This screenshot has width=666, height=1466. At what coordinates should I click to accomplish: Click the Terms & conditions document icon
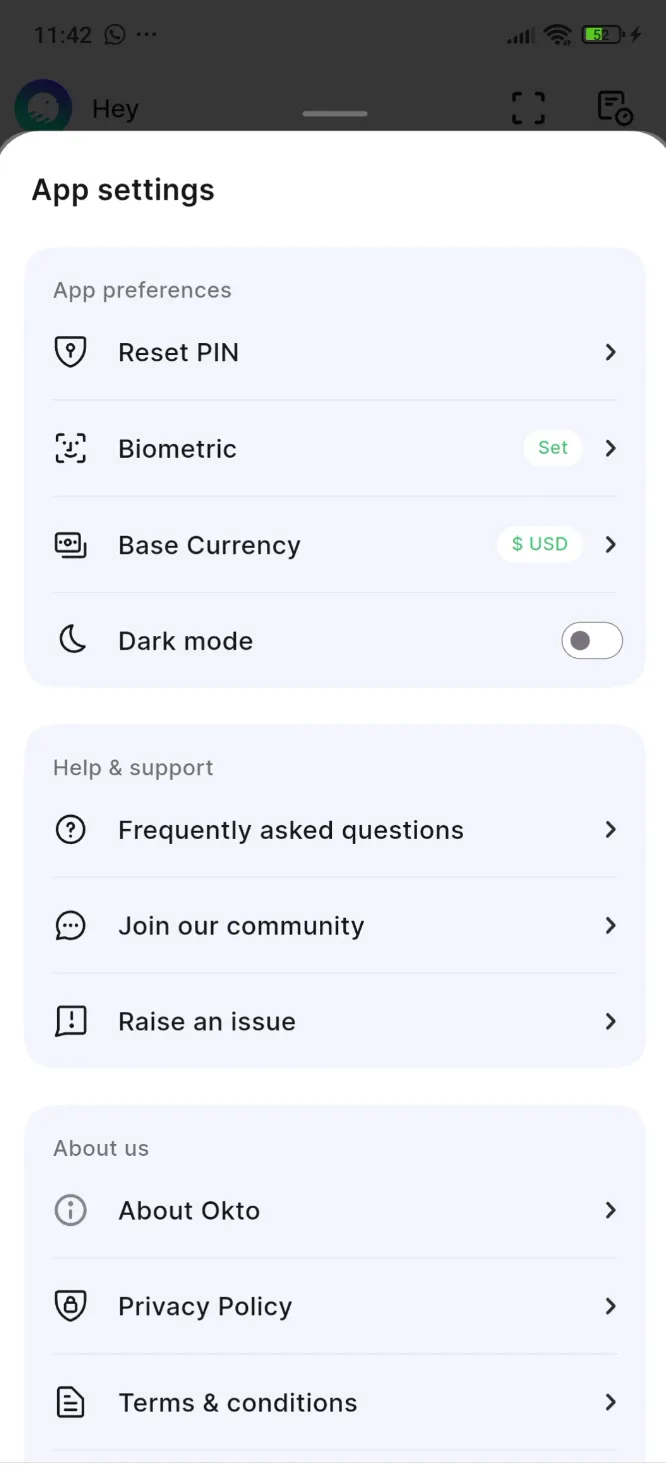[70, 1402]
